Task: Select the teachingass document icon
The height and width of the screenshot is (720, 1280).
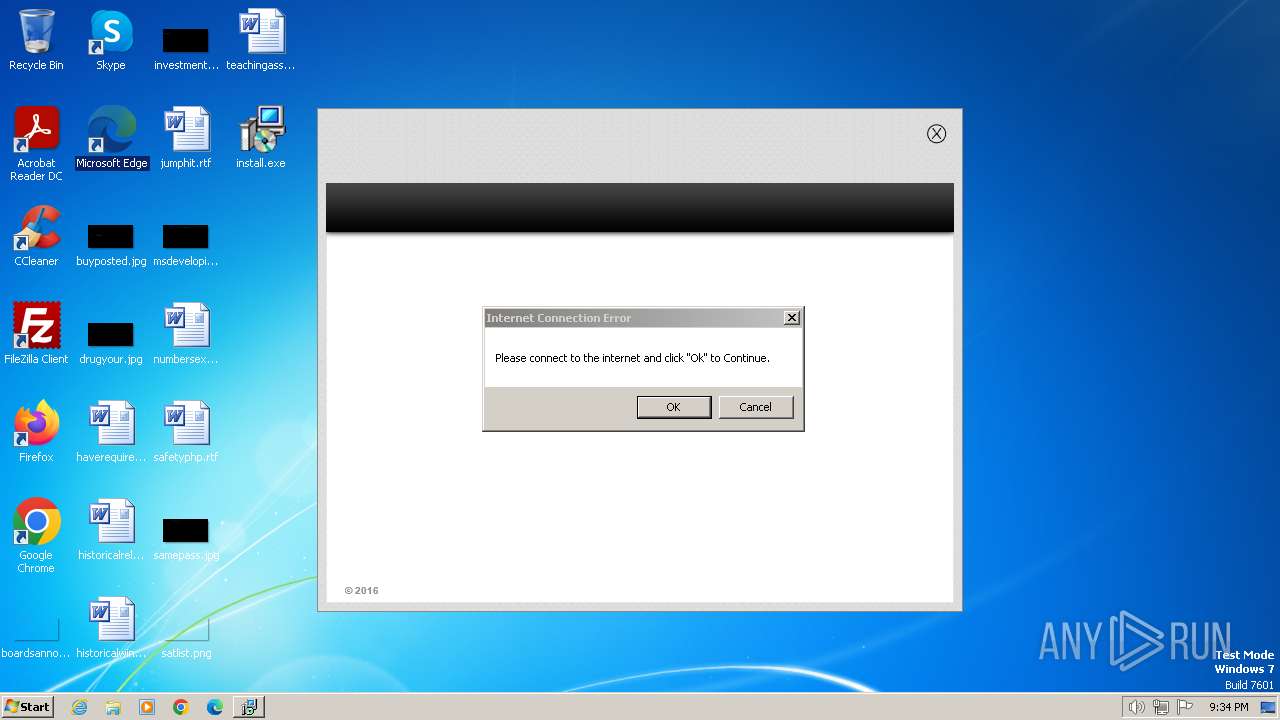Action: [x=261, y=40]
